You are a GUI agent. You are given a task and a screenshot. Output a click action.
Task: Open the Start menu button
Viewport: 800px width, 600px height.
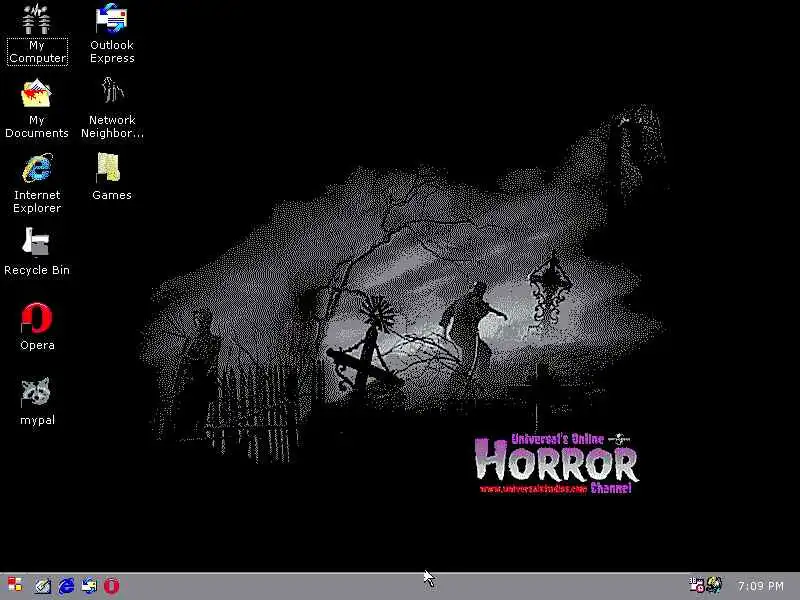point(15,585)
